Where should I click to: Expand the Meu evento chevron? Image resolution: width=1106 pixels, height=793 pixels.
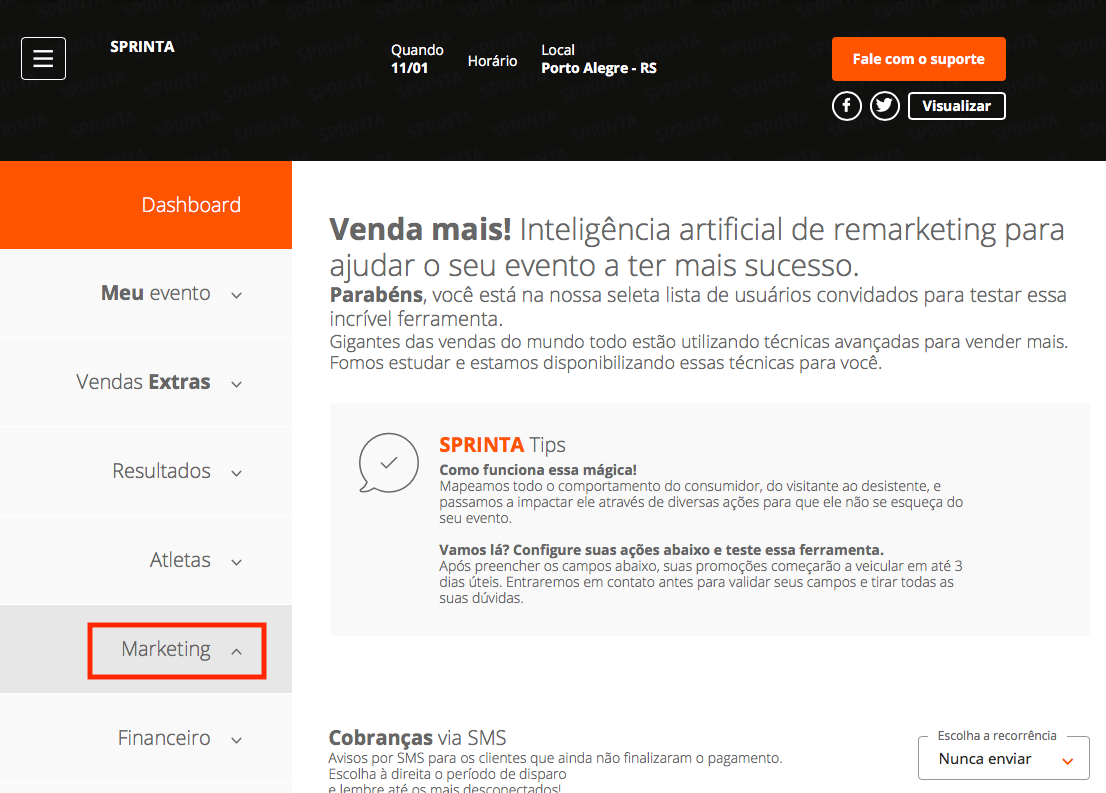click(x=237, y=296)
